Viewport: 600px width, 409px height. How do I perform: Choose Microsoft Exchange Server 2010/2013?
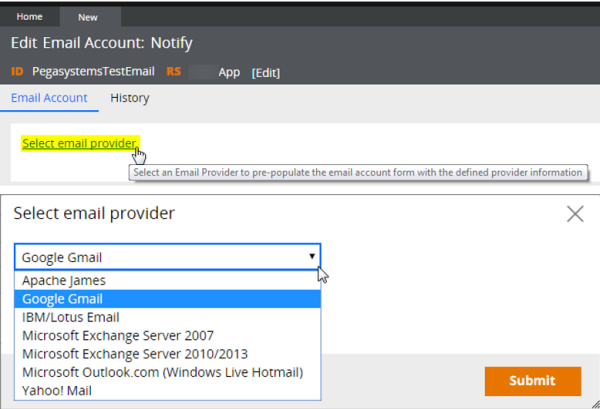click(167, 354)
